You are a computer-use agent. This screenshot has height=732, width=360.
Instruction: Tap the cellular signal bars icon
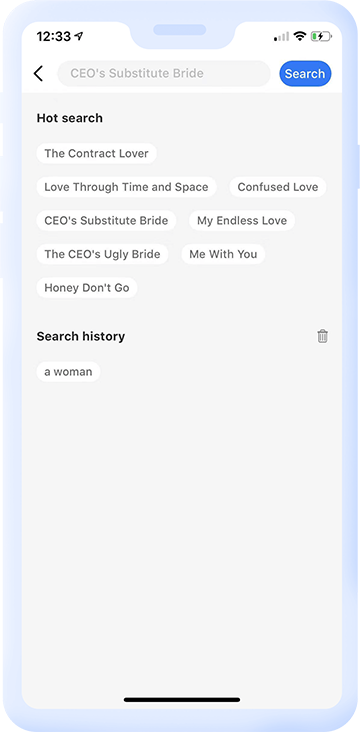[x=282, y=36]
